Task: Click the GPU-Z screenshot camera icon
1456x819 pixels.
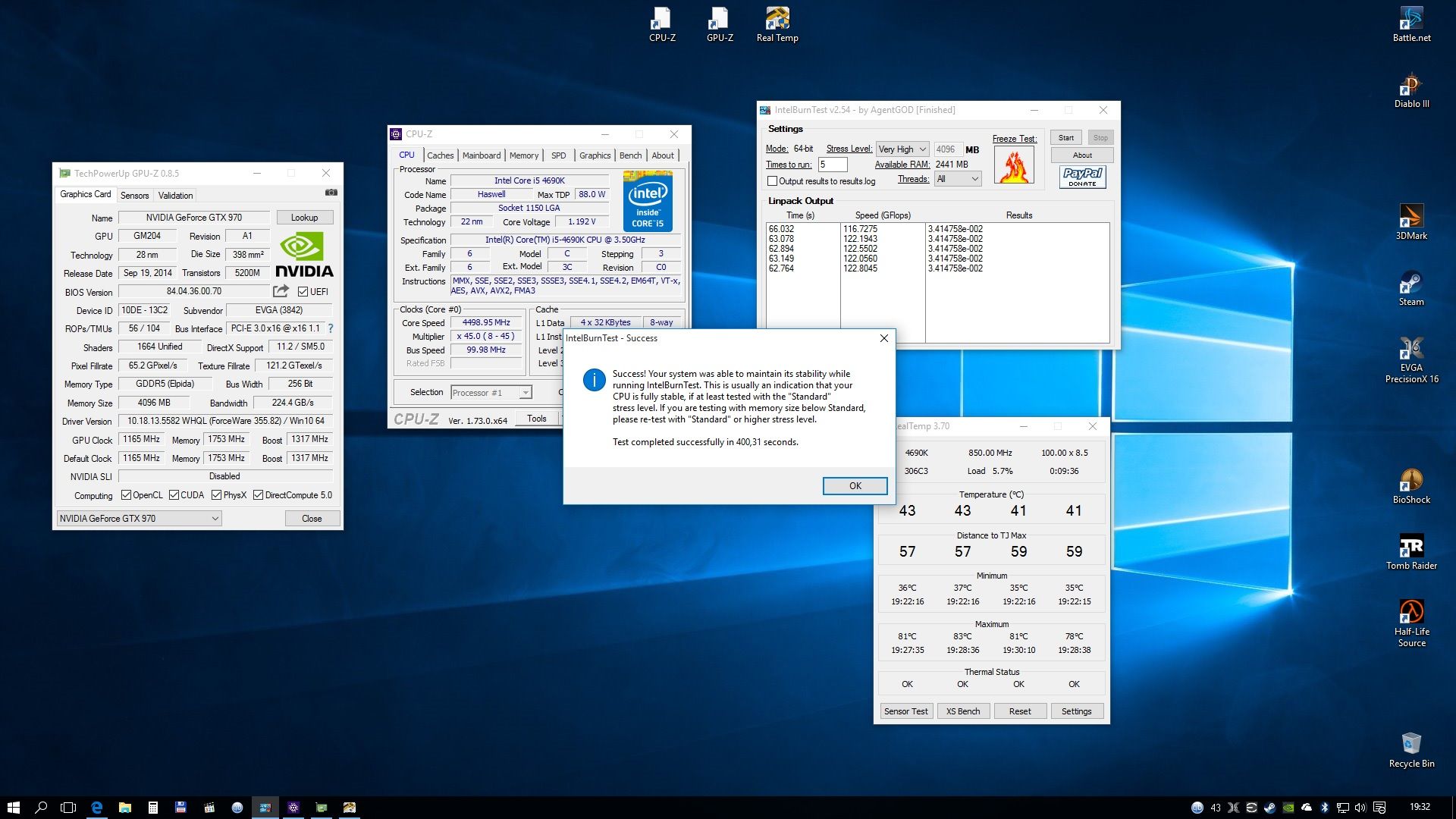Action: tap(331, 193)
